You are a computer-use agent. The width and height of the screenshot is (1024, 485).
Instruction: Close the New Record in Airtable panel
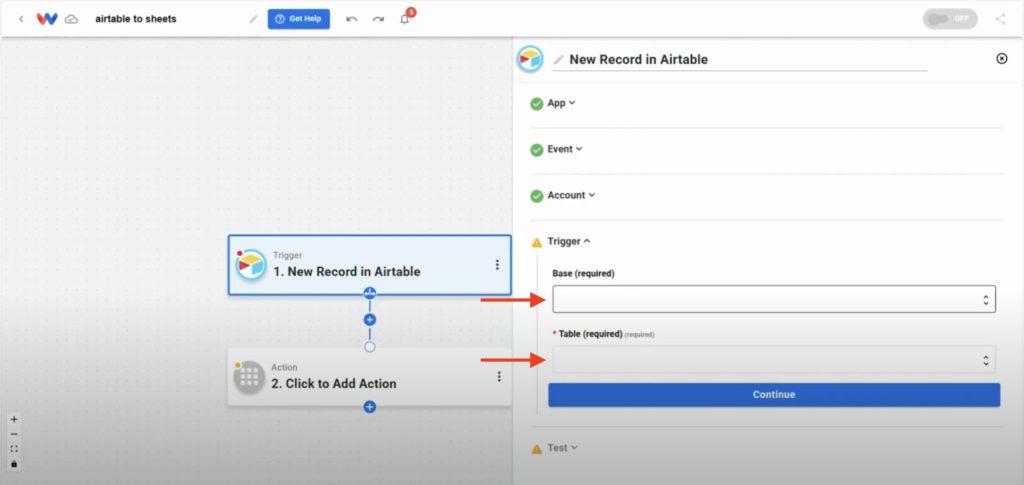[x=1002, y=59]
